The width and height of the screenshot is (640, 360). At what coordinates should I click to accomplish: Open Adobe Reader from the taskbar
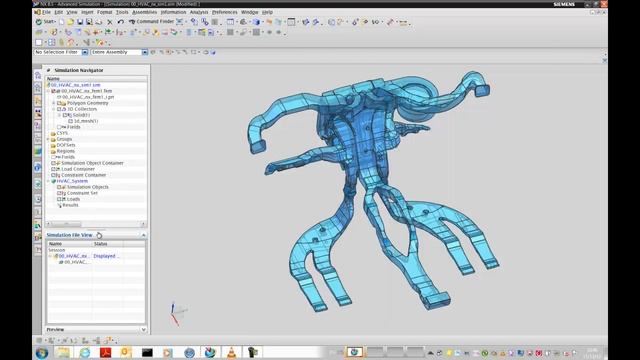(x=105, y=352)
